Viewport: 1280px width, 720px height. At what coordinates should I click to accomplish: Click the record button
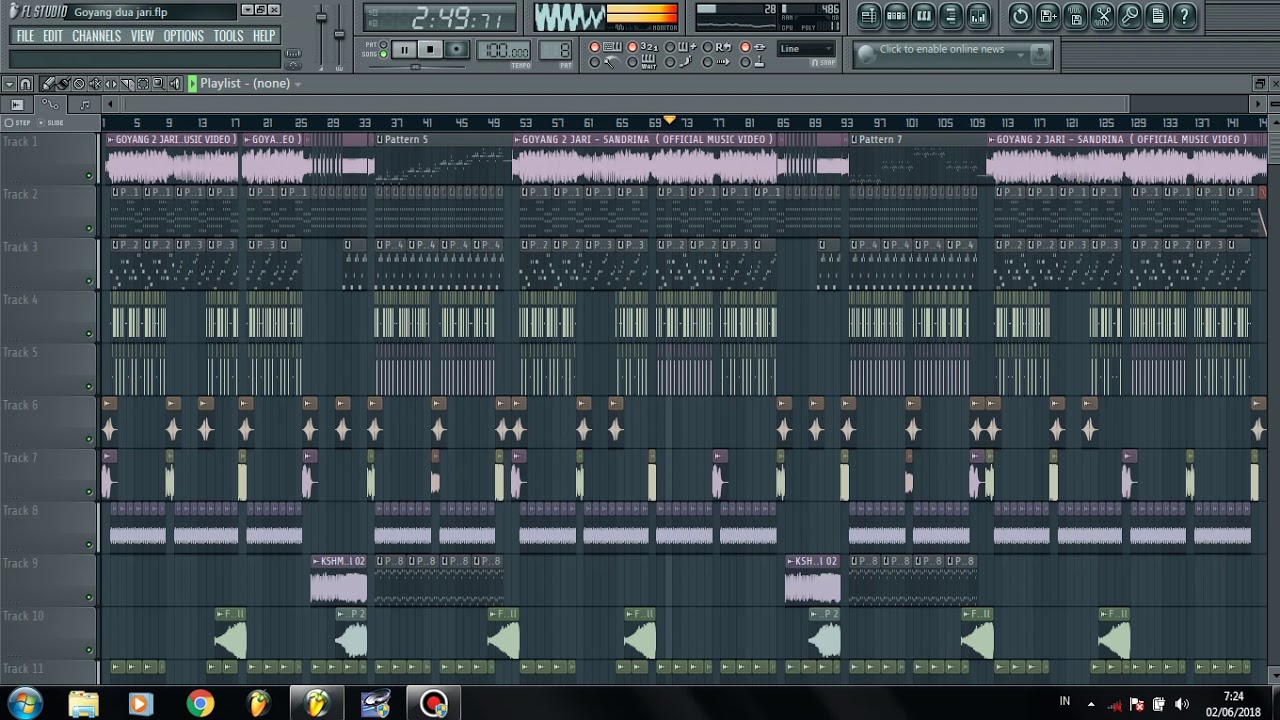pos(456,49)
